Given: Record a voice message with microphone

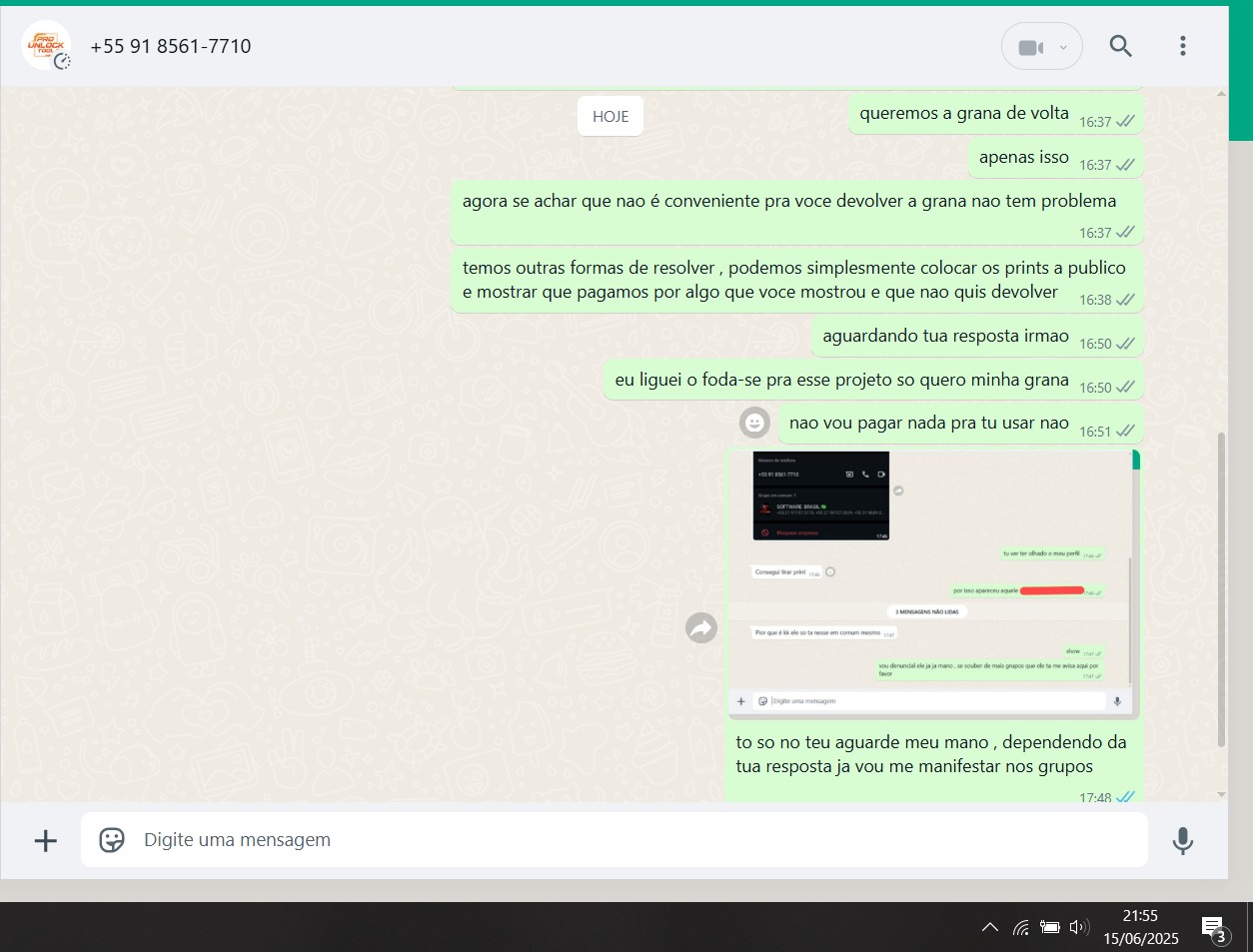Looking at the screenshot, I should [1182, 840].
